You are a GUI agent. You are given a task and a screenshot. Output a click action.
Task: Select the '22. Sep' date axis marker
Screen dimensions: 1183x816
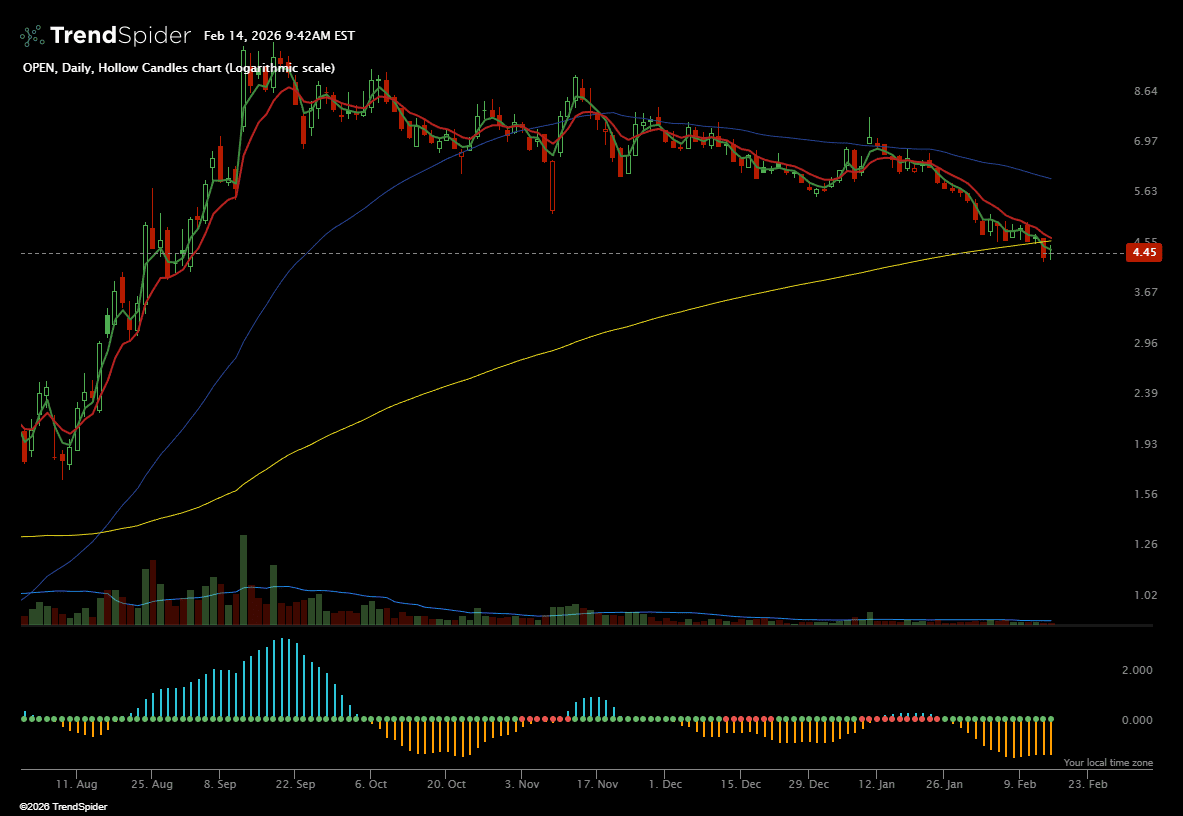(x=296, y=784)
